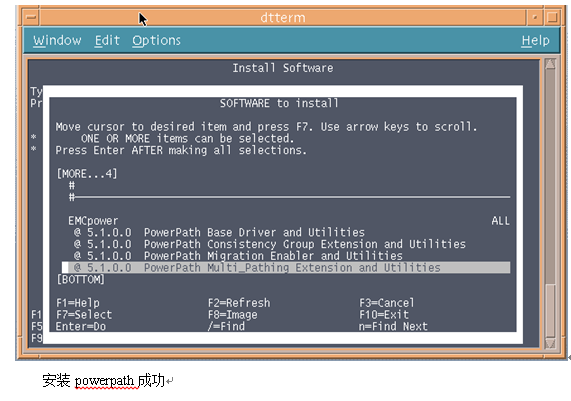This screenshot has width=571, height=401.
Task: Click the [BOTTOM] list marker
Action: 80,279
